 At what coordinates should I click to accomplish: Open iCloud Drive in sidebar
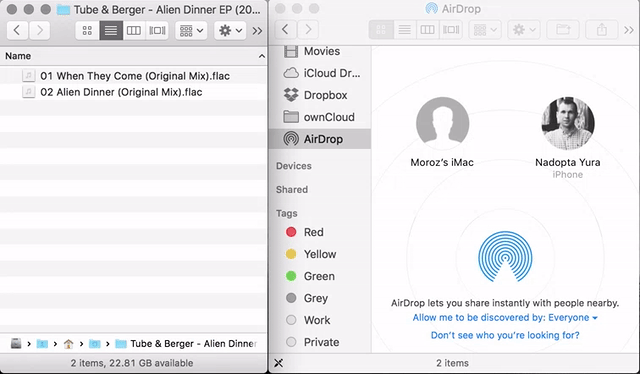[320, 73]
